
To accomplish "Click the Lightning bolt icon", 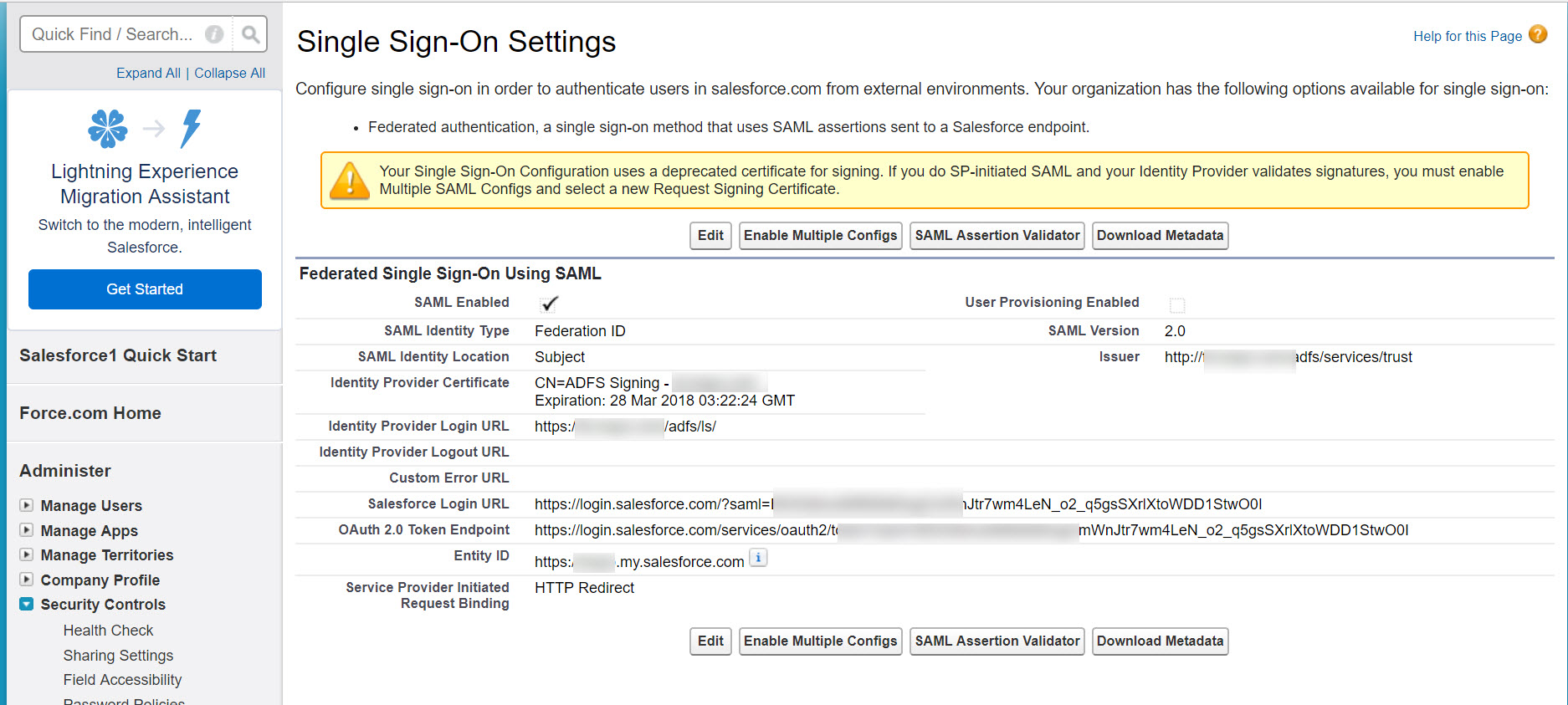I will (x=192, y=128).
